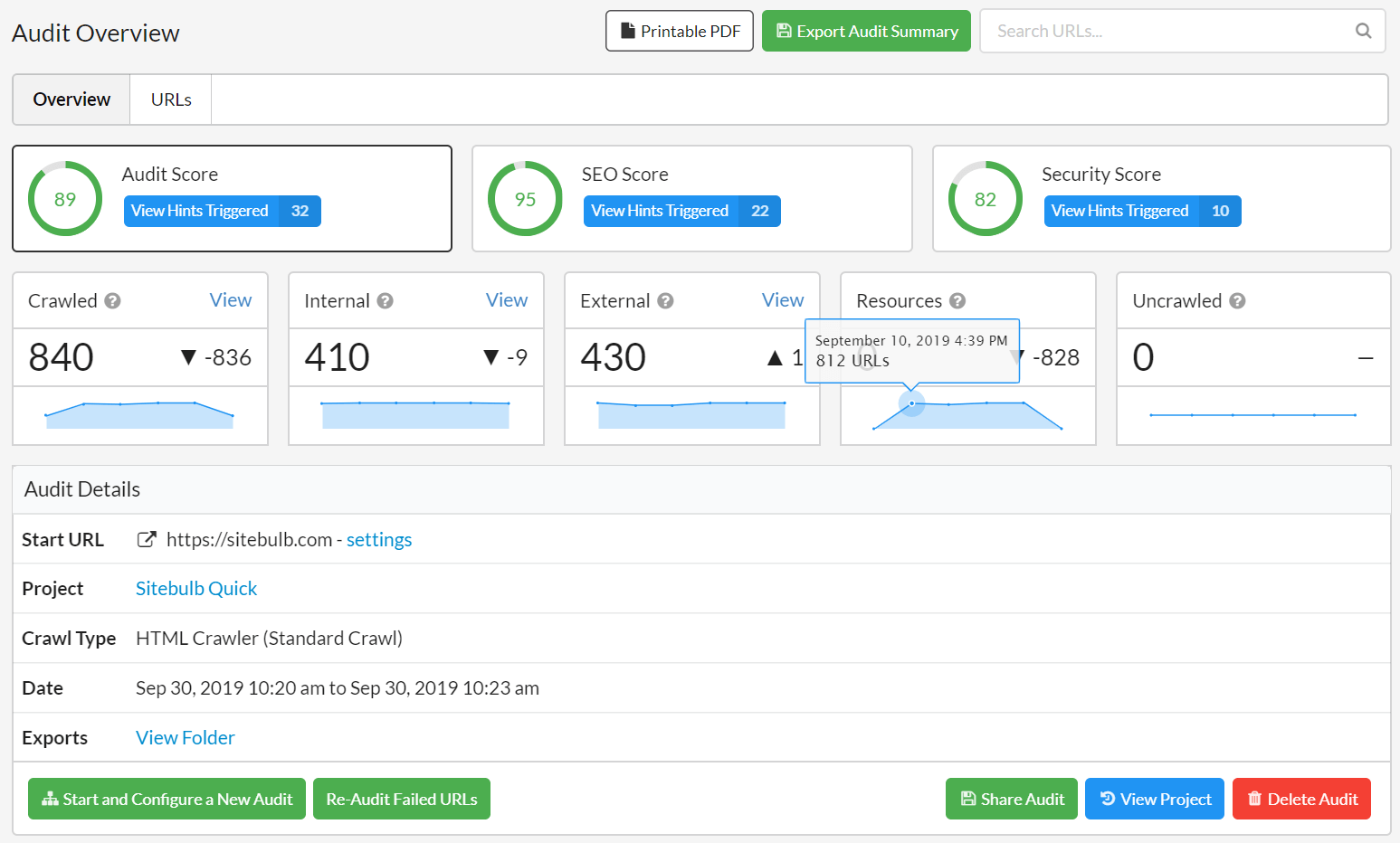Click help icon beside External
1400x843 pixels.
click(665, 301)
